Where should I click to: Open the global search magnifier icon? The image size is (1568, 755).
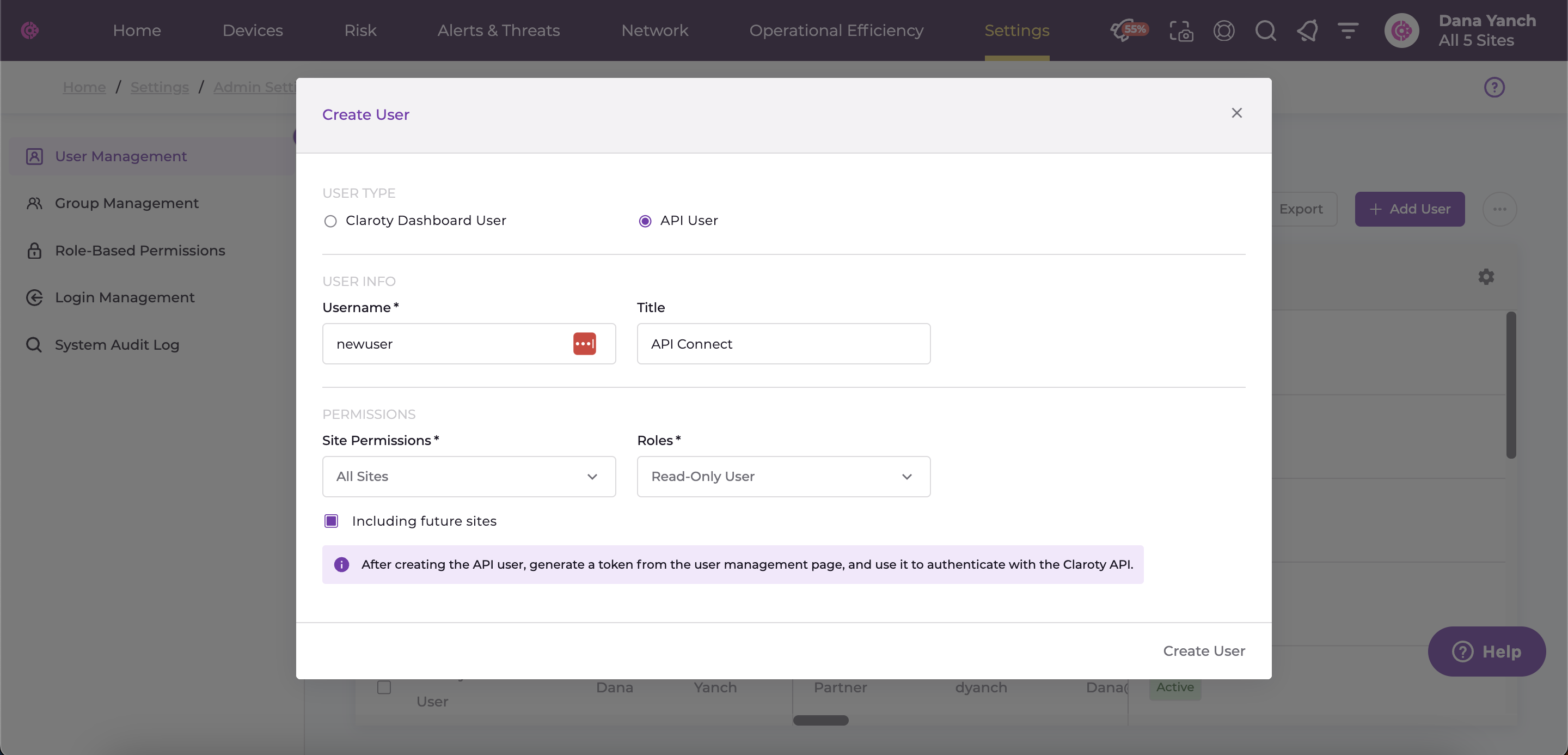1265,31
